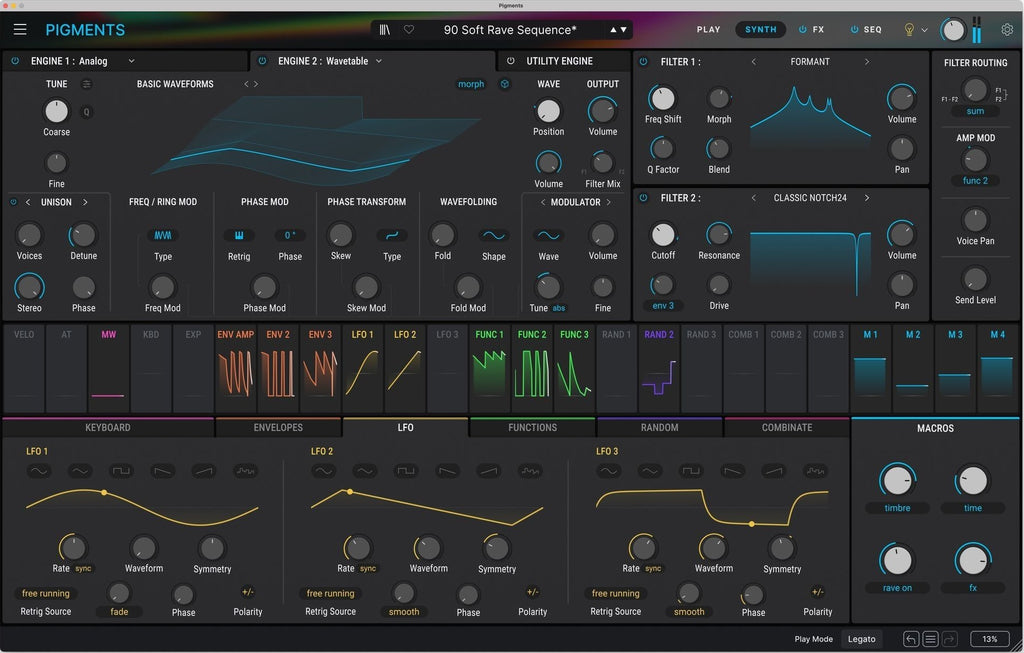1024x653 pixels.
Task: Click the Q quantize icon next to Coarse
Action: (x=86, y=112)
